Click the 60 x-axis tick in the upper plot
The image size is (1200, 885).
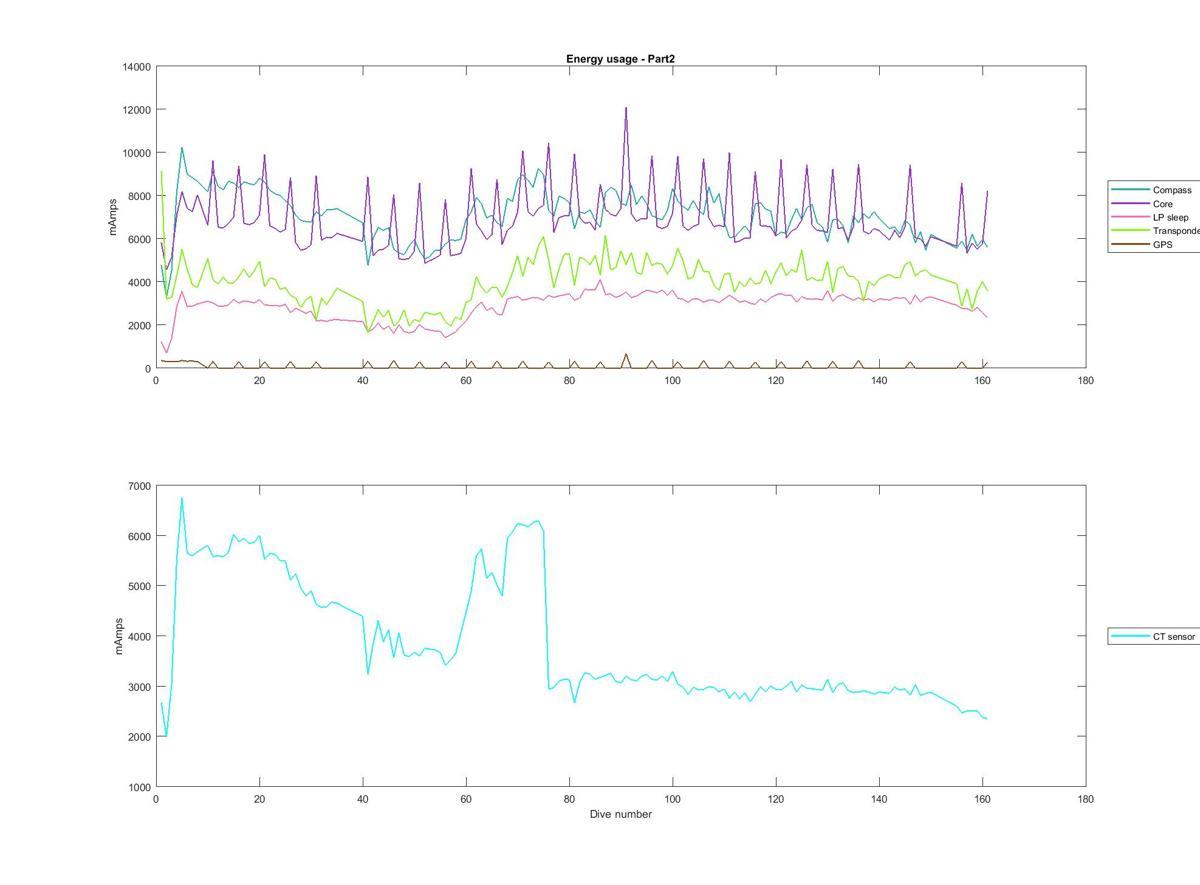(466, 380)
